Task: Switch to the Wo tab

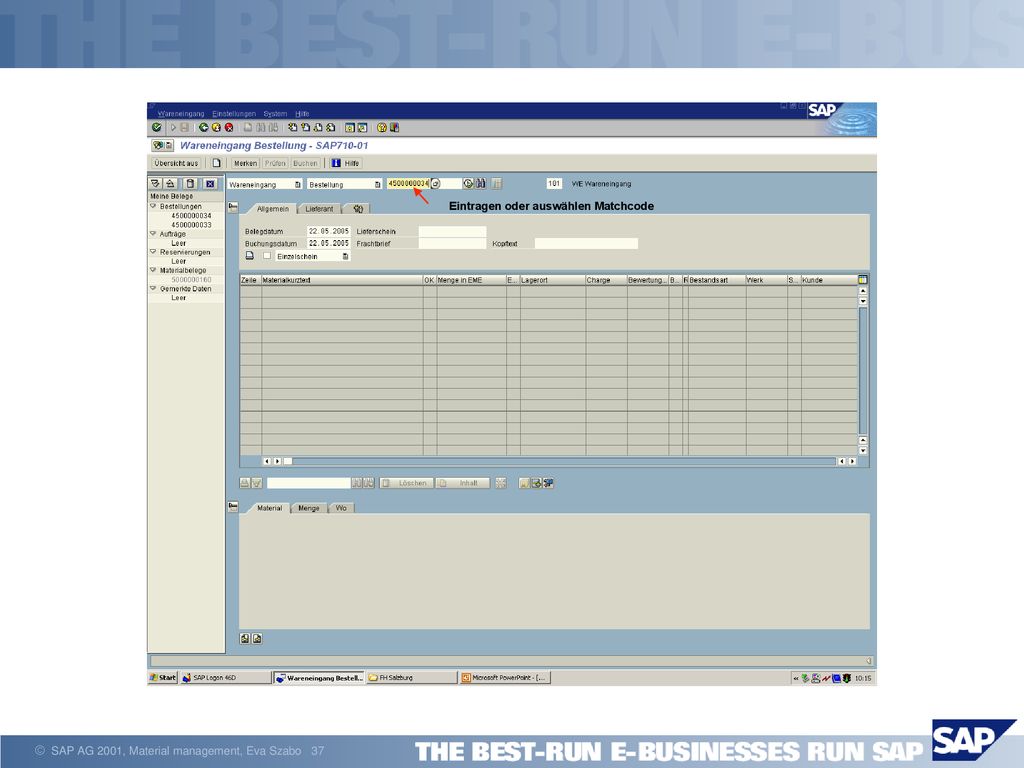Action: [341, 508]
